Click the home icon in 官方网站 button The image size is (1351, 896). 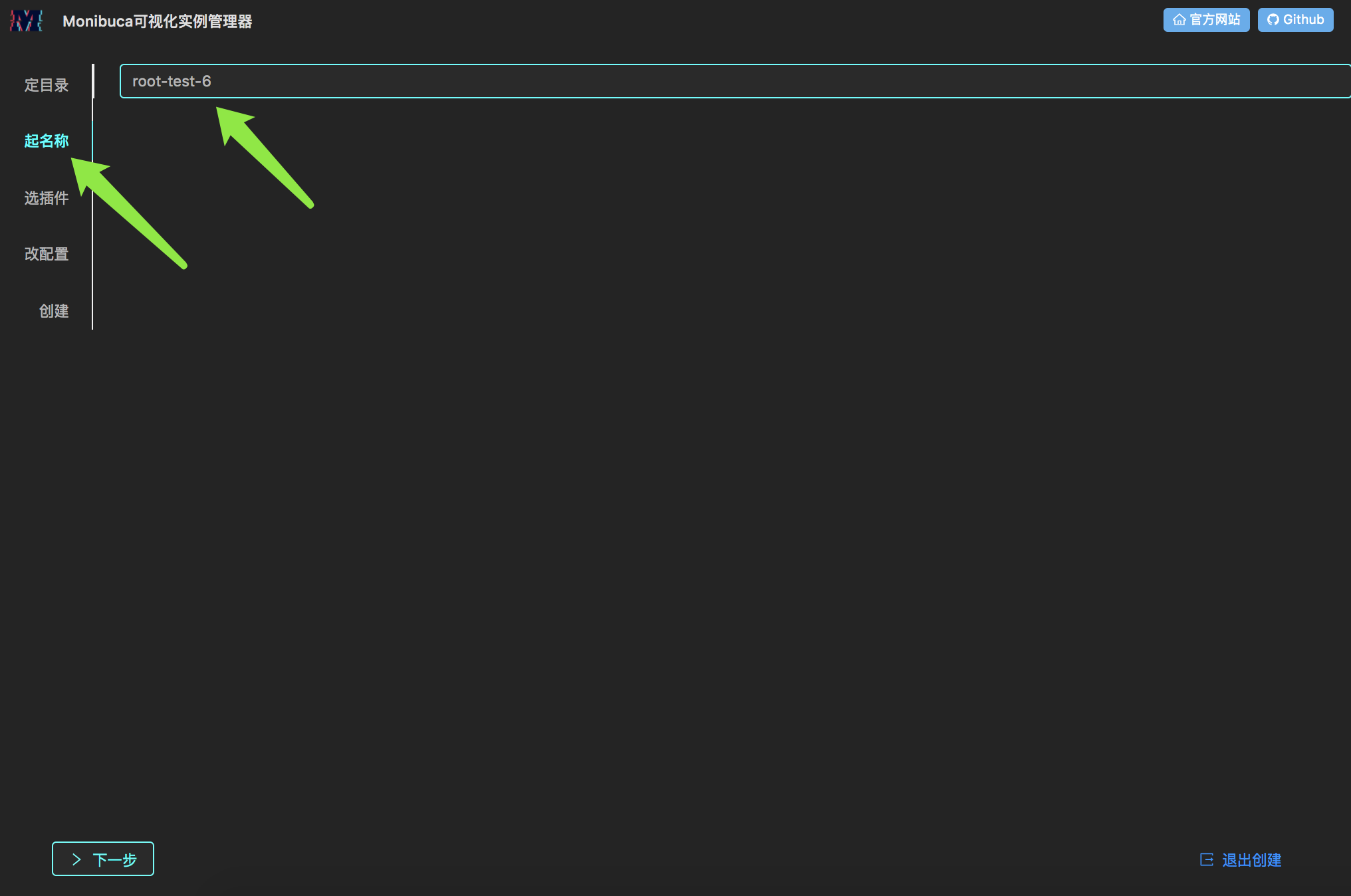click(x=1179, y=20)
